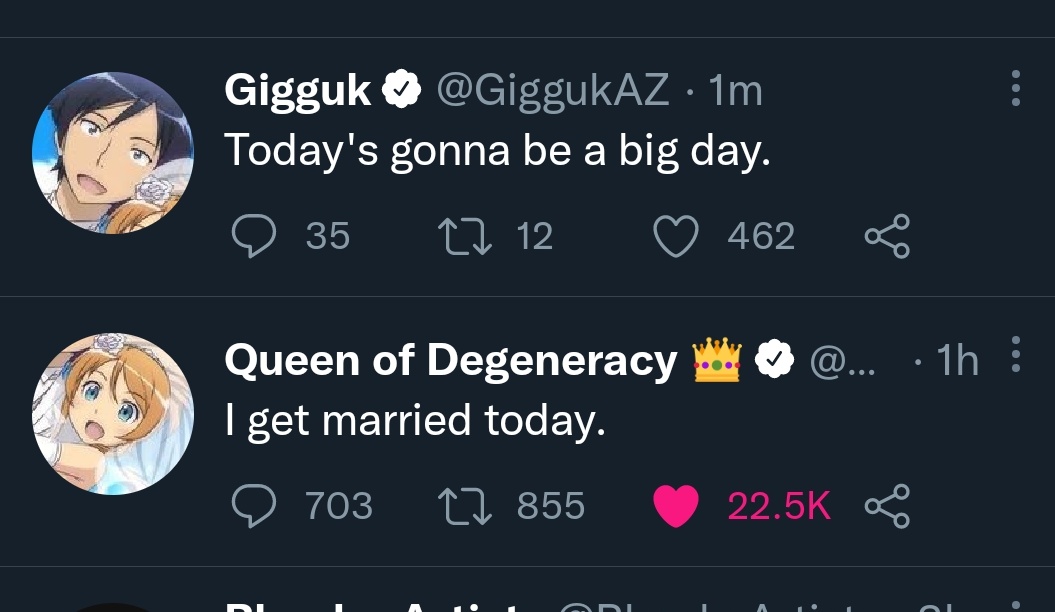Reply to Queen of Degeneracy's tweet

[253, 506]
